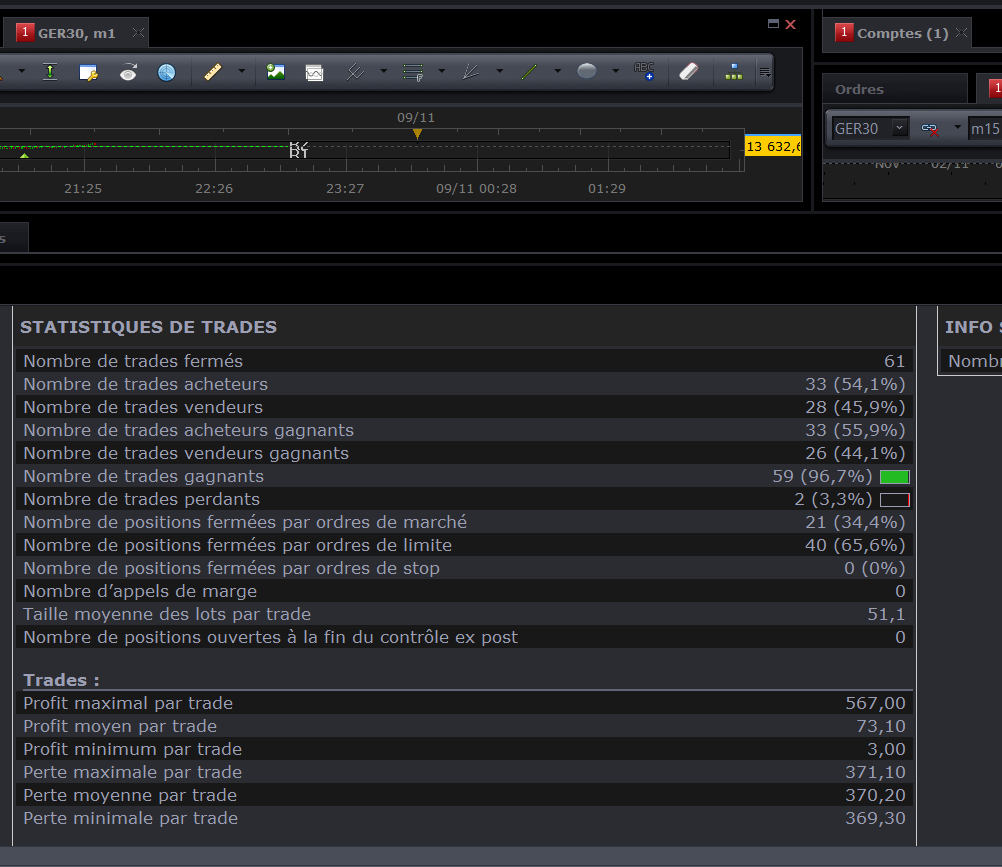Click the value 73,10 profit moyen
The width and height of the screenshot is (1002, 867).
click(x=881, y=726)
